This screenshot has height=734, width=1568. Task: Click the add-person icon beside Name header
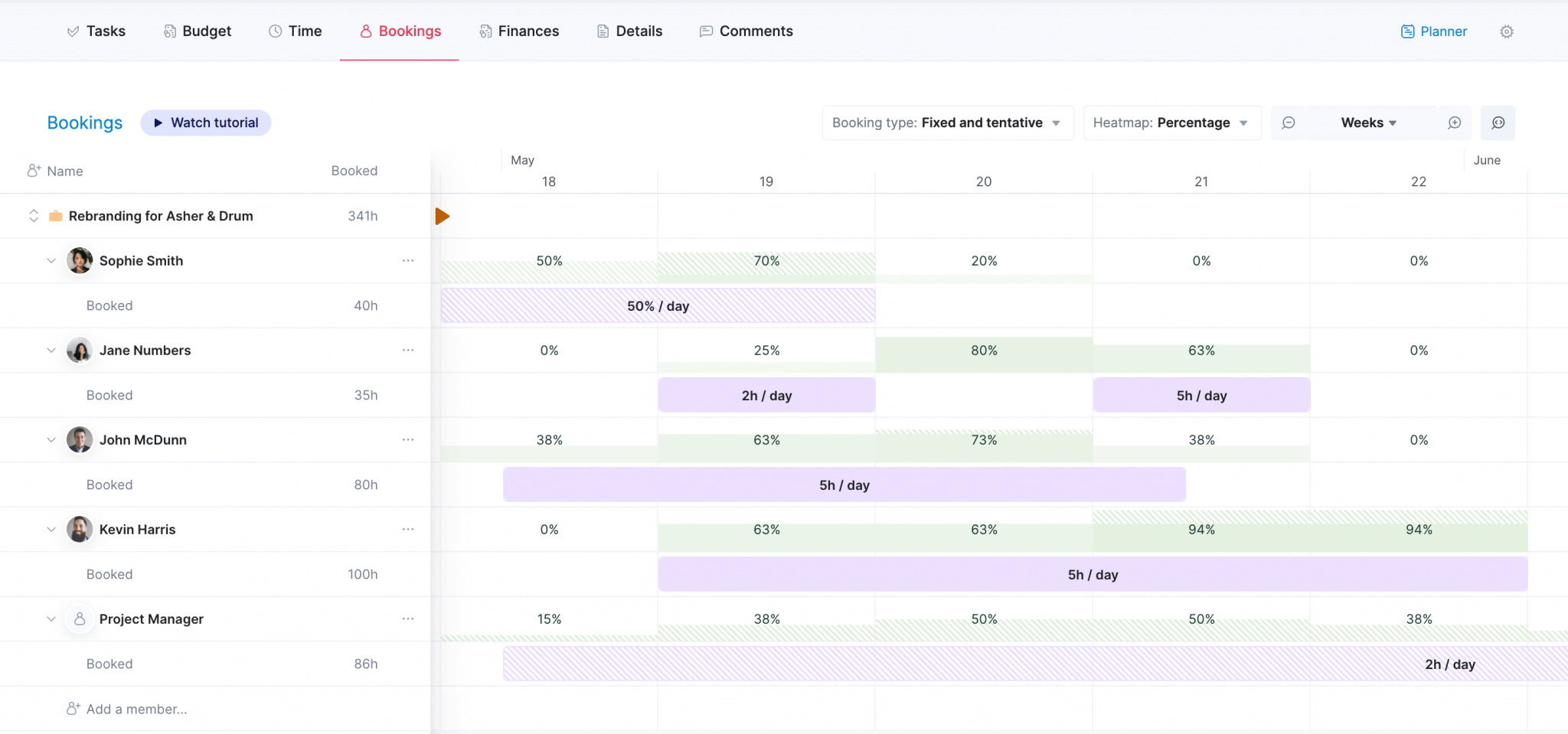pyautogui.click(x=34, y=170)
